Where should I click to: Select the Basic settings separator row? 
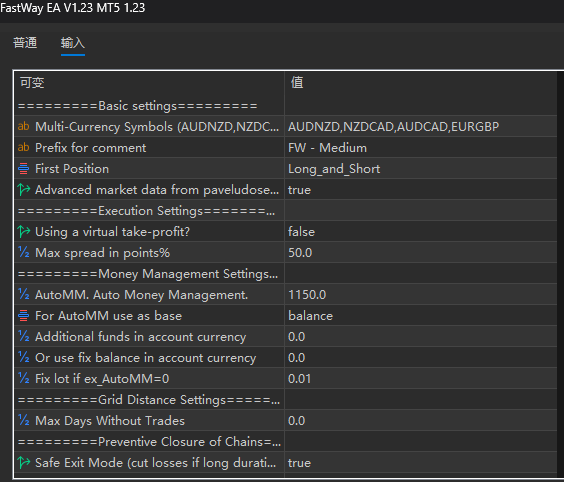point(286,106)
